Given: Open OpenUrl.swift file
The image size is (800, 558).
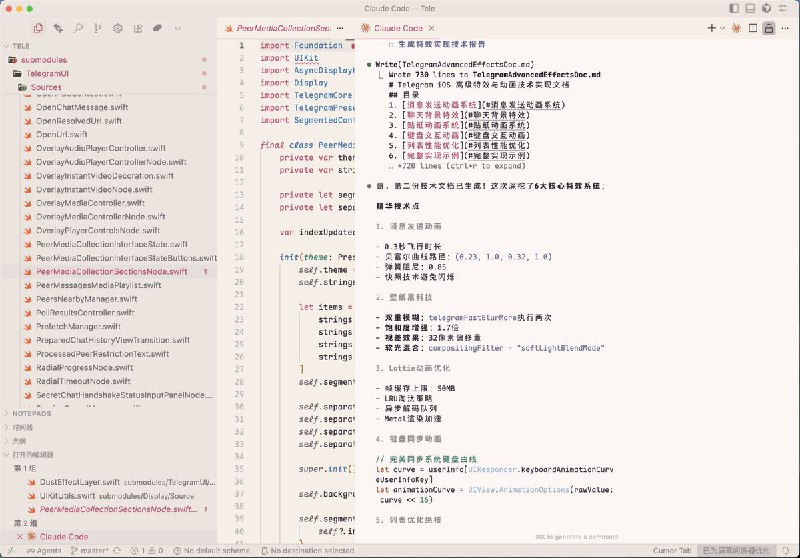Looking at the screenshot, I should click(x=61, y=134).
